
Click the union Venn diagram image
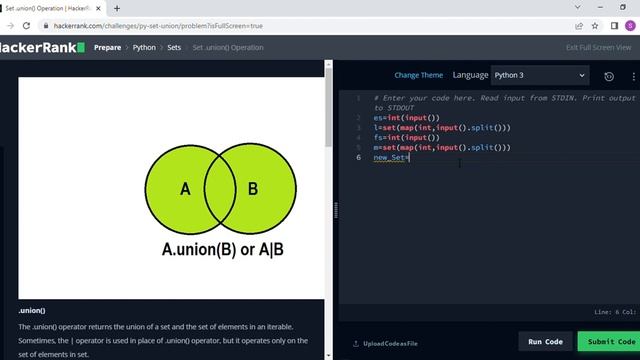(x=171, y=188)
